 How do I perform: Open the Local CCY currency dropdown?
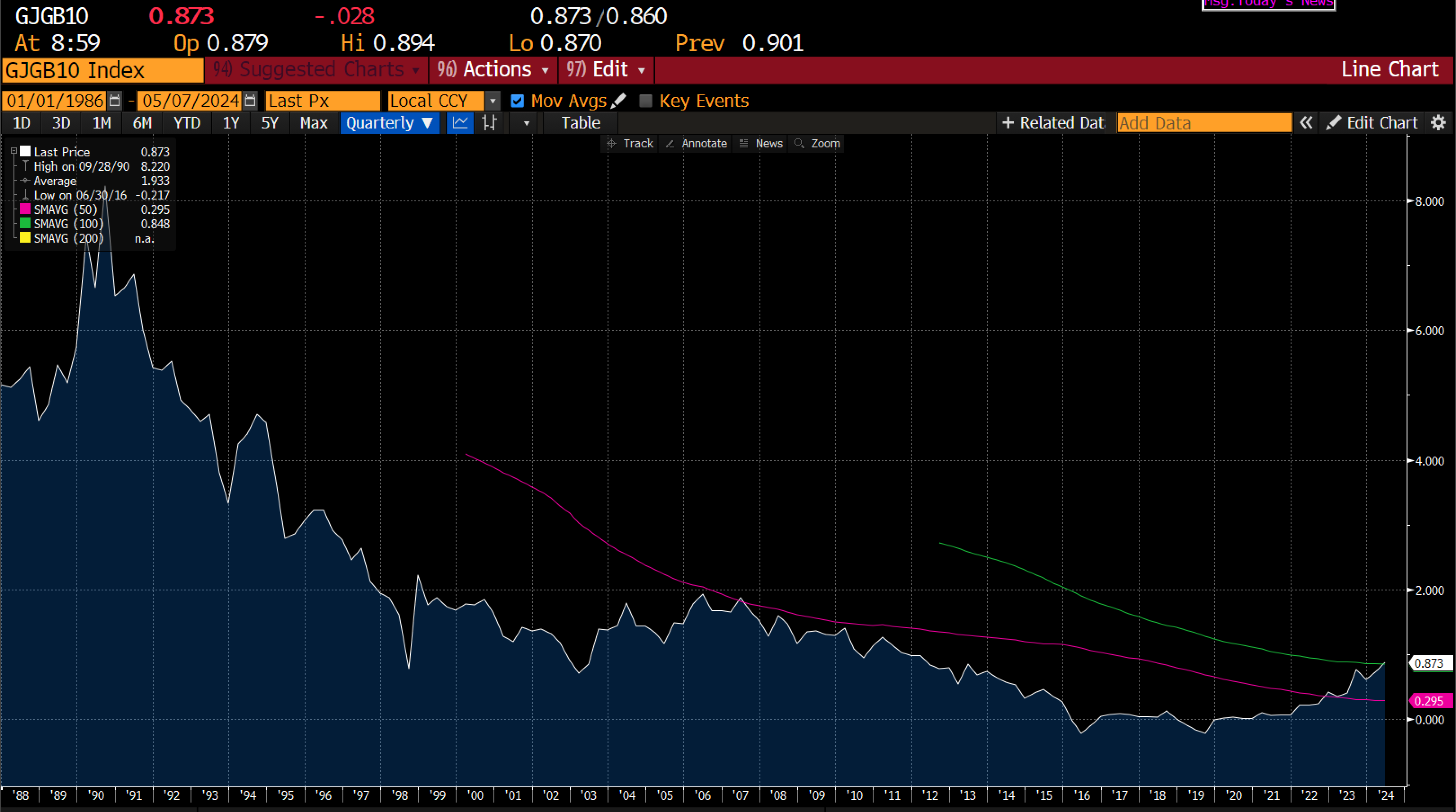coord(493,101)
